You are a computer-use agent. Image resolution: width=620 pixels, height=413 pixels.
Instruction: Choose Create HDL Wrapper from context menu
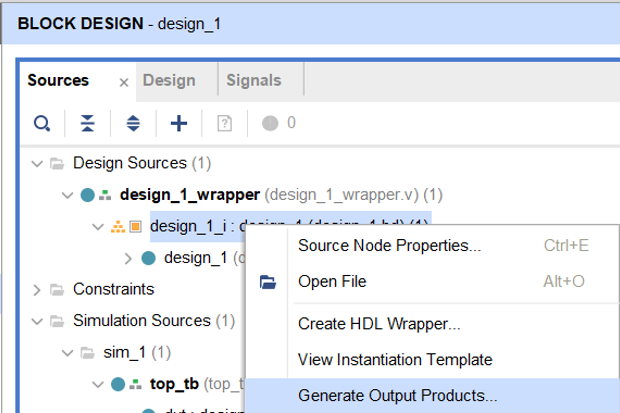pos(379,324)
